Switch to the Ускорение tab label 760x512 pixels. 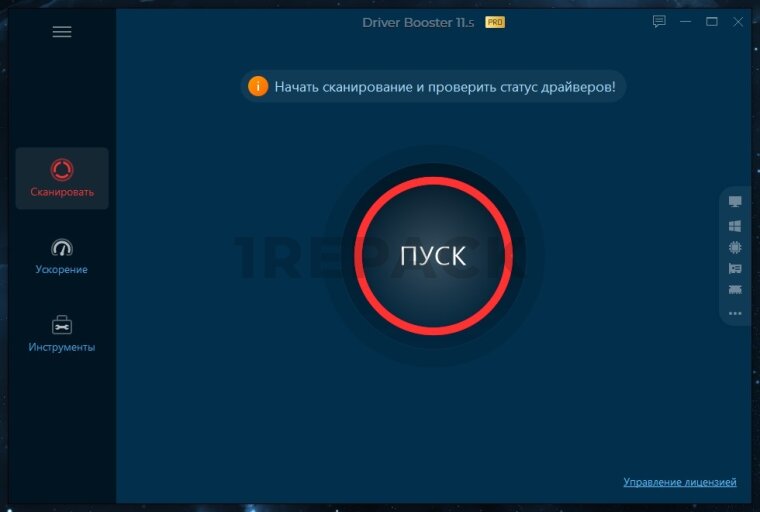(x=62, y=269)
